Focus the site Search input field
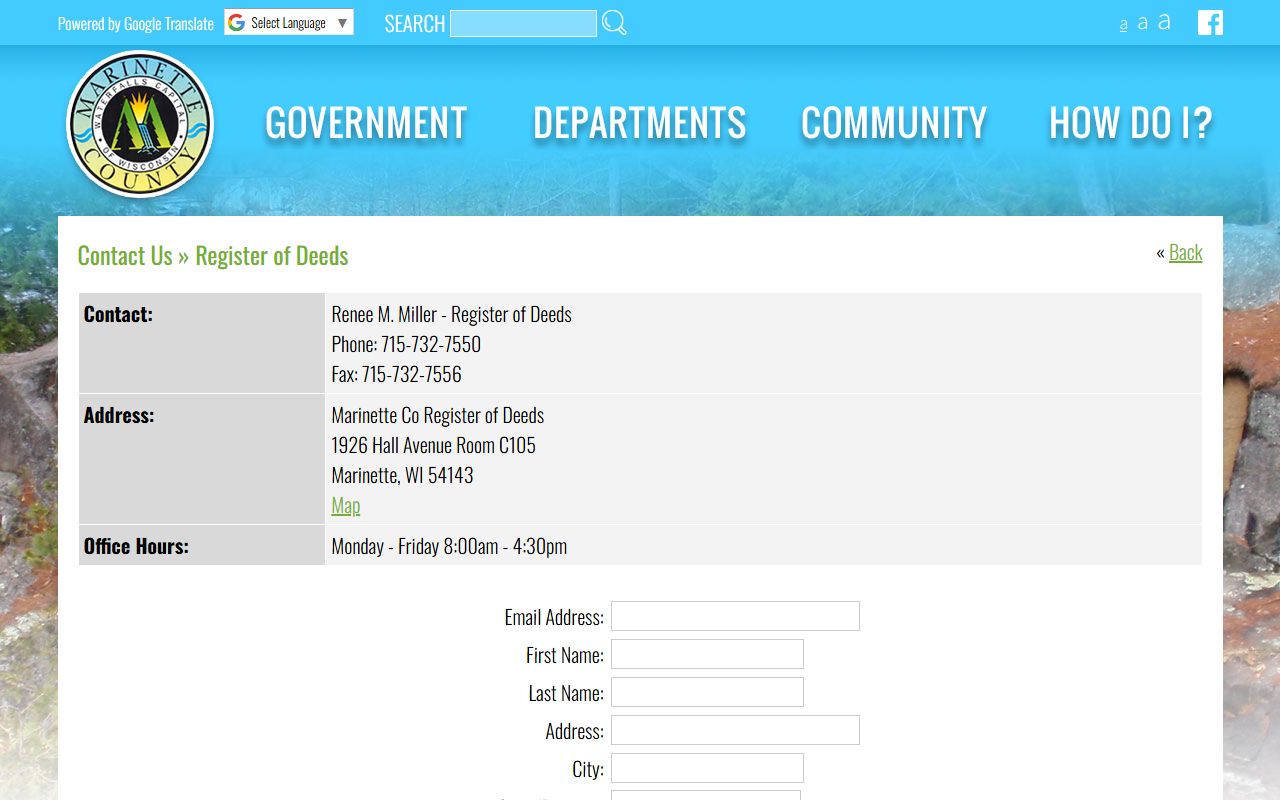Screen dimensions: 1280x800 [x=523, y=23]
